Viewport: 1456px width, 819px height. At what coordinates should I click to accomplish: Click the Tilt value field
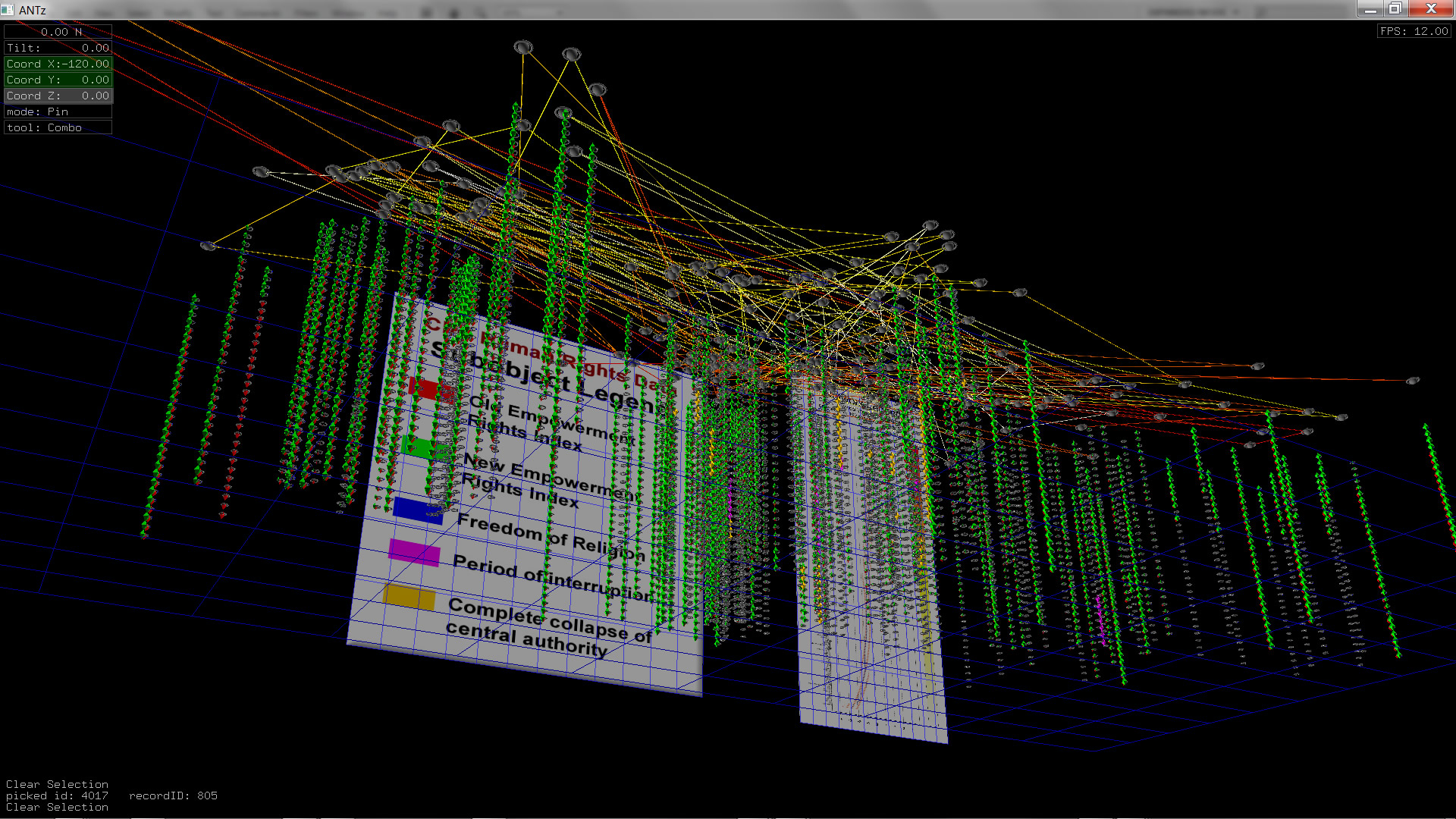coord(58,48)
